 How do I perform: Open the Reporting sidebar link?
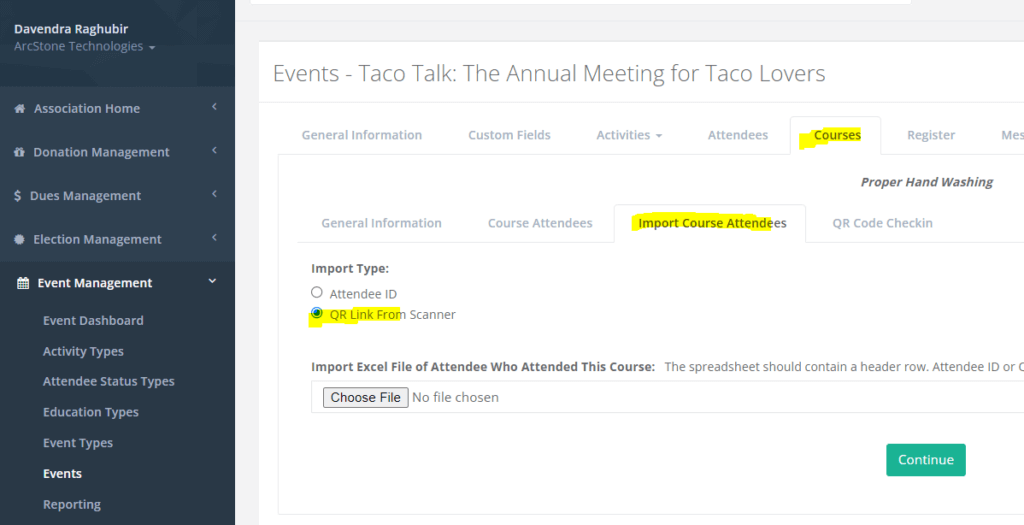71,505
